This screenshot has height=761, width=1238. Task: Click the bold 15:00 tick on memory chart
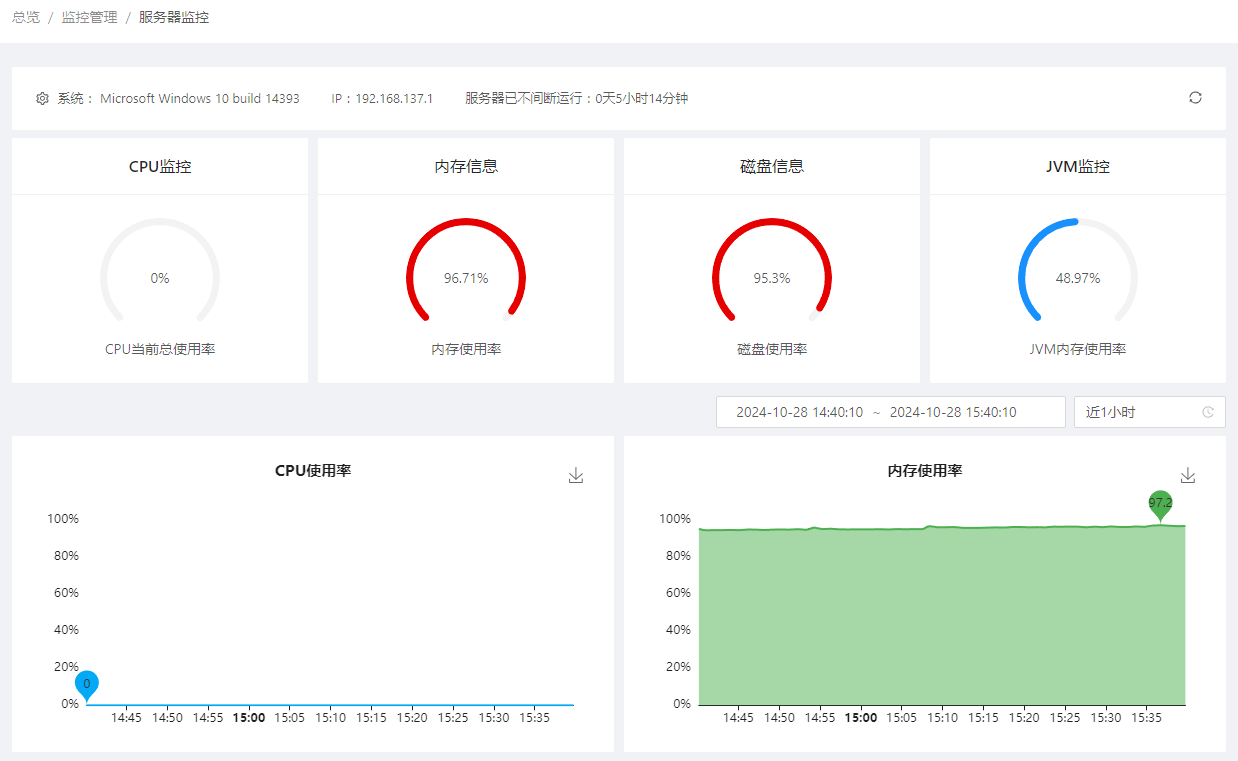[861, 718]
